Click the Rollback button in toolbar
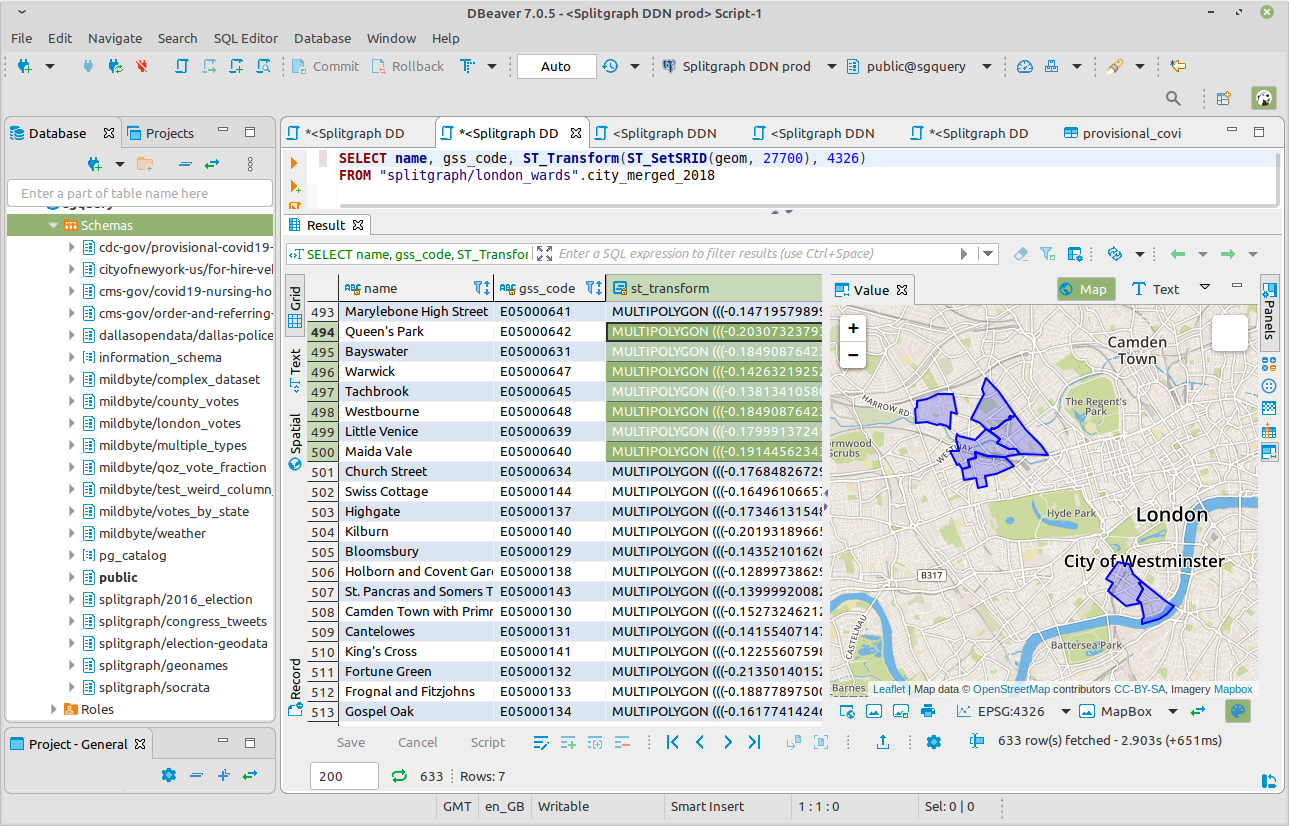 click(407, 66)
